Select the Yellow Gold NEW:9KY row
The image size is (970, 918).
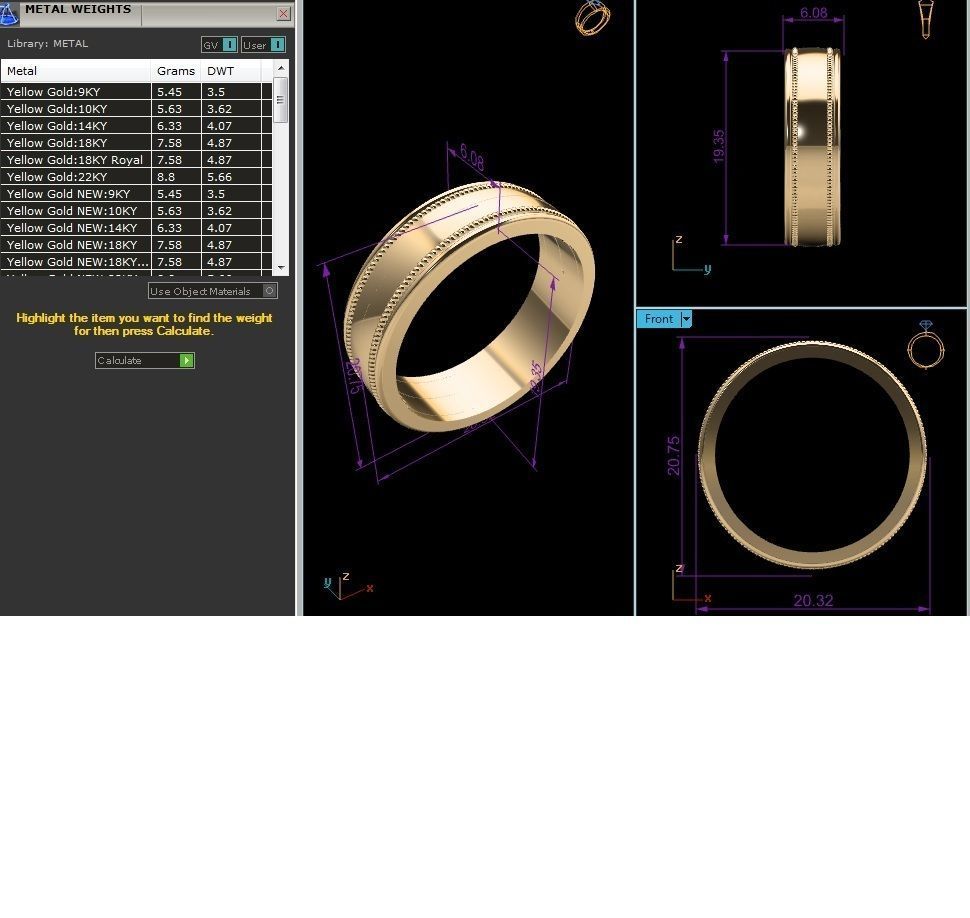pyautogui.click(x=136, y=194)
